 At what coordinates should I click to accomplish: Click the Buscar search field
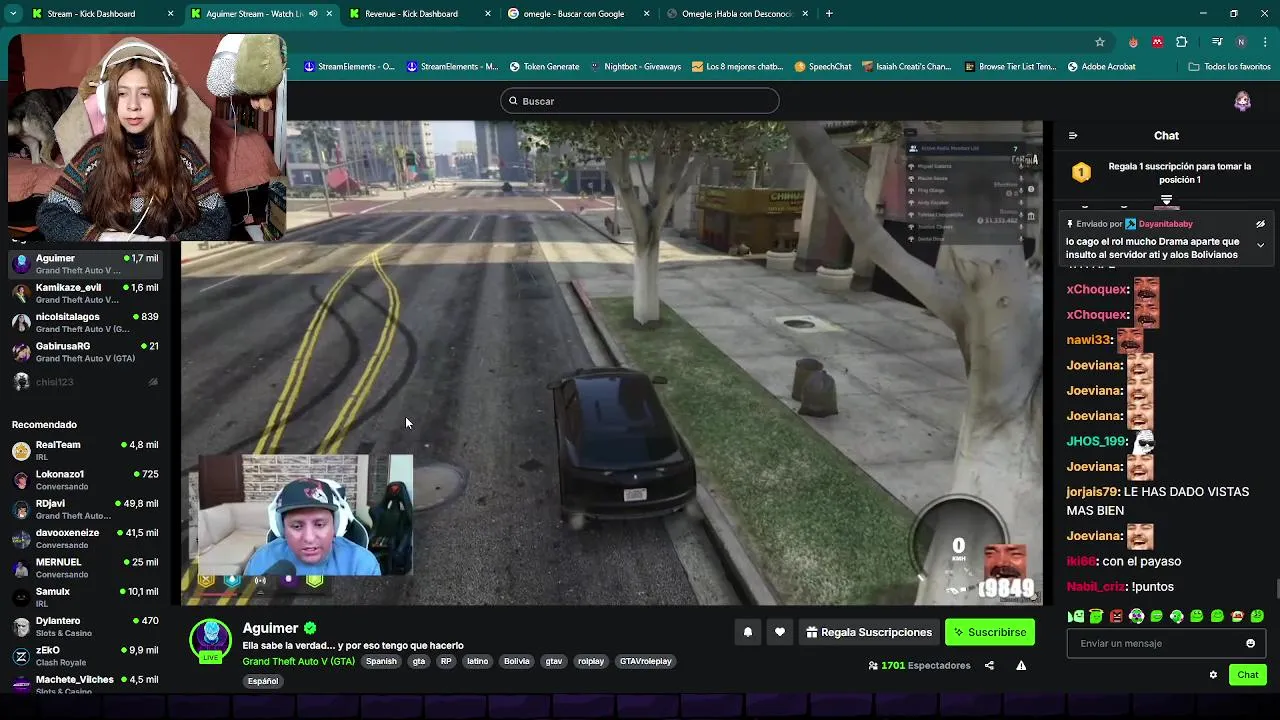tap(640, 101)
